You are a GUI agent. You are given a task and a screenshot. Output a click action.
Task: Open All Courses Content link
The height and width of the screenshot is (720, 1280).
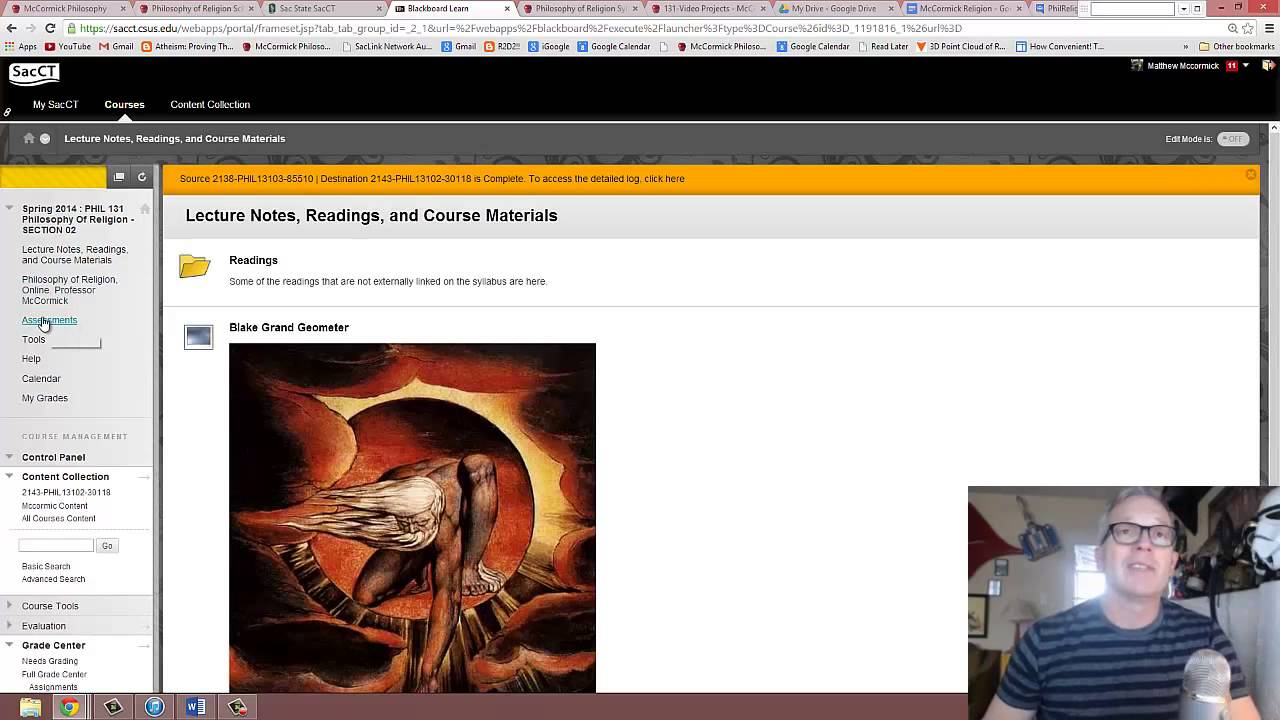tap(59, 519)
